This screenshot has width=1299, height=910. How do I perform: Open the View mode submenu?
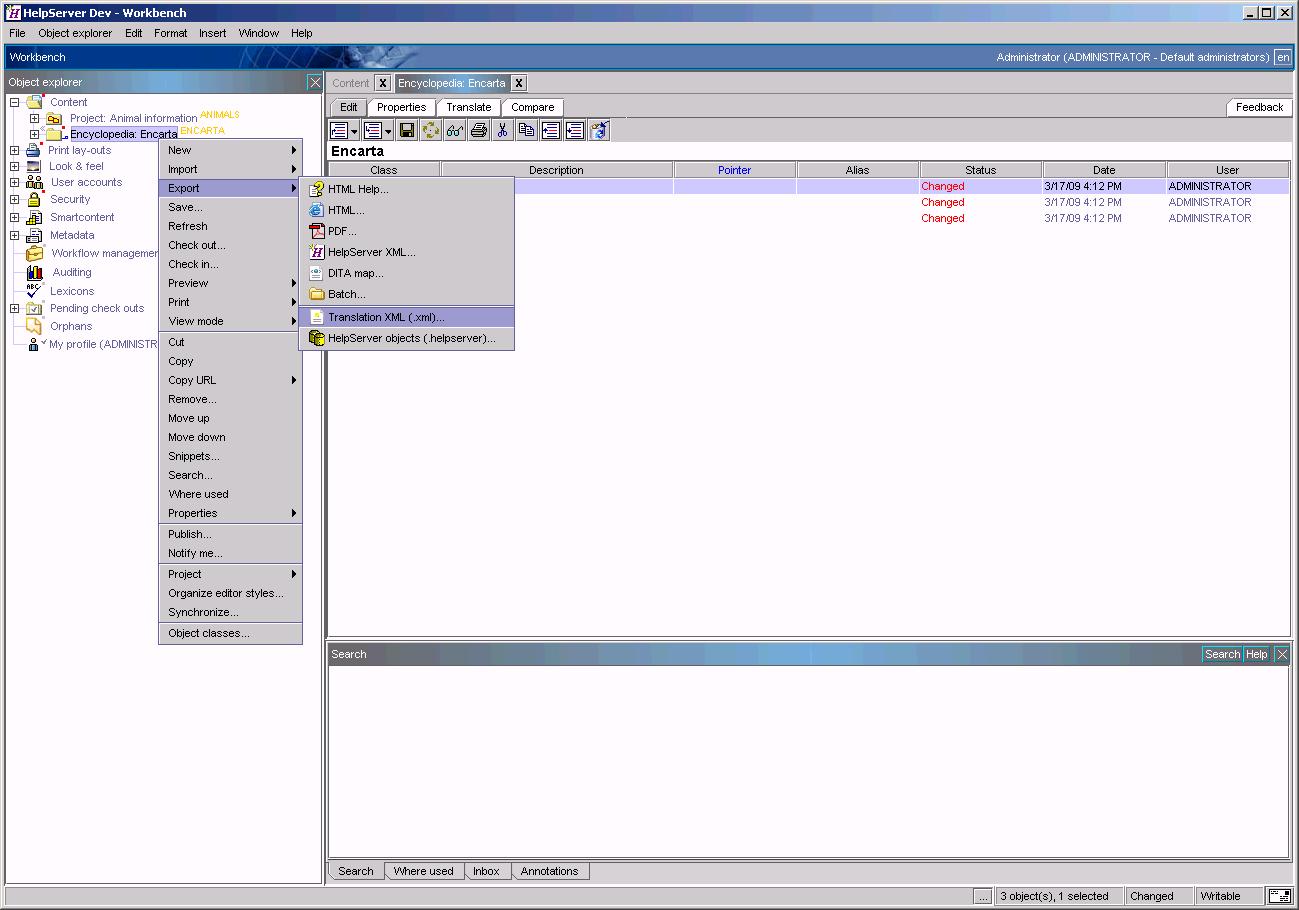[x=230, y=321]
